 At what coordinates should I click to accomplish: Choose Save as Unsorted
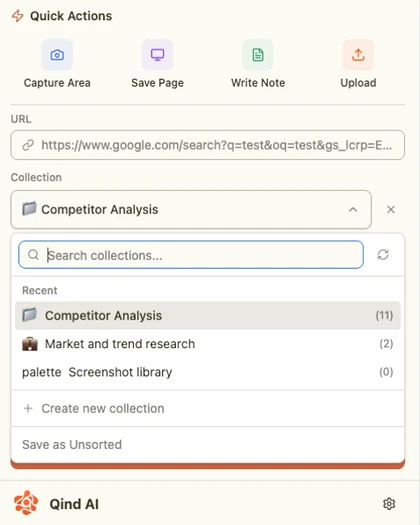208,445
